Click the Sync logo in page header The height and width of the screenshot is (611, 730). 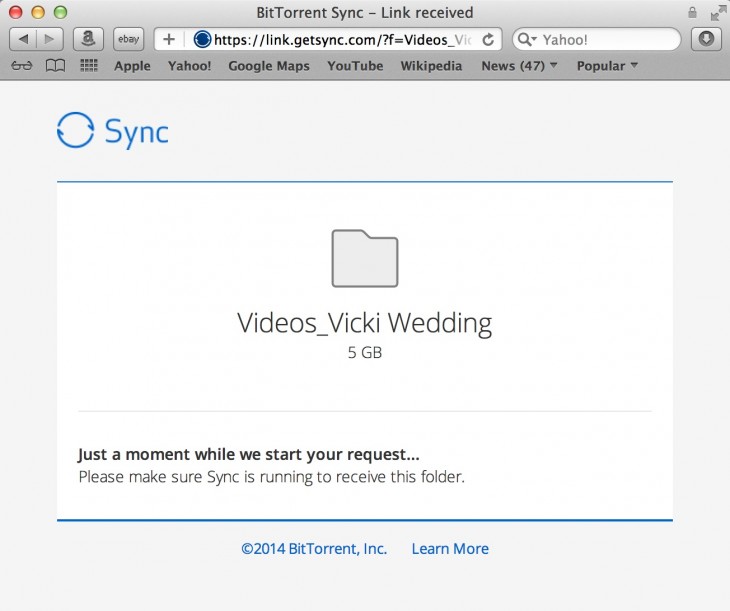tap(112, 131)
